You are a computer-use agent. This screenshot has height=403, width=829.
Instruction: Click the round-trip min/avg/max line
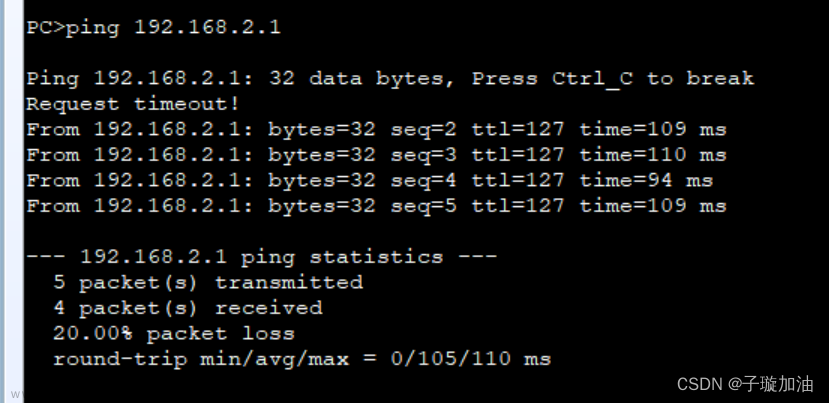pyautogui.click(x=302, y=359)
